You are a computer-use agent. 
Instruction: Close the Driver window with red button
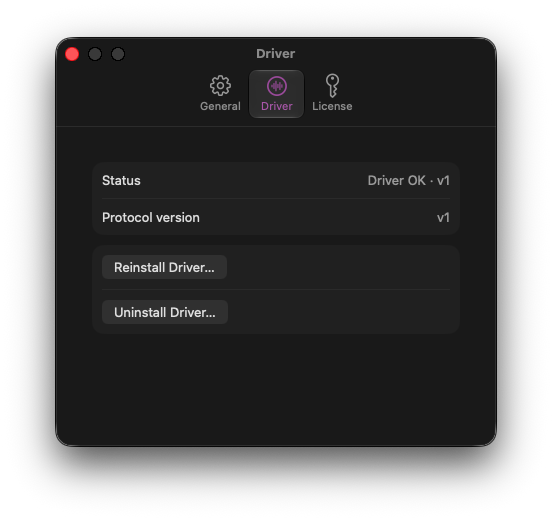(x=72, y=54)
